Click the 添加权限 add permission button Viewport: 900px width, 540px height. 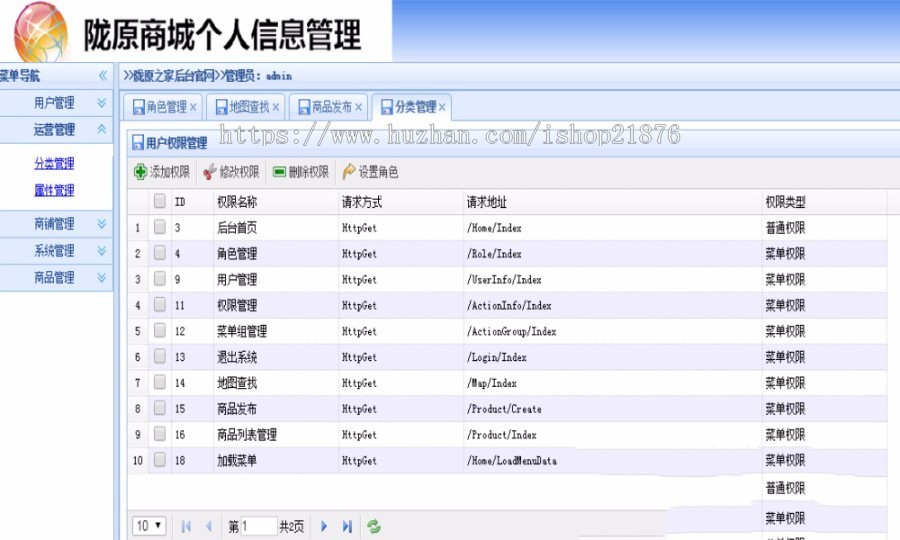coord(162,172)
